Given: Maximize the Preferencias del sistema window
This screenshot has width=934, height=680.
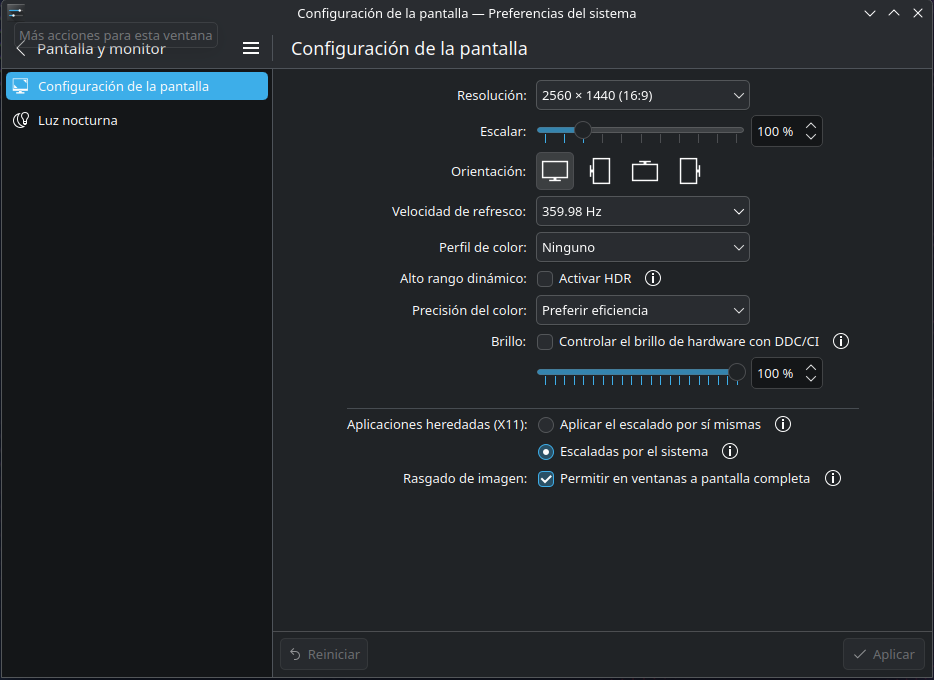Looking at the screenshot, I should click(x=894, y=13).
